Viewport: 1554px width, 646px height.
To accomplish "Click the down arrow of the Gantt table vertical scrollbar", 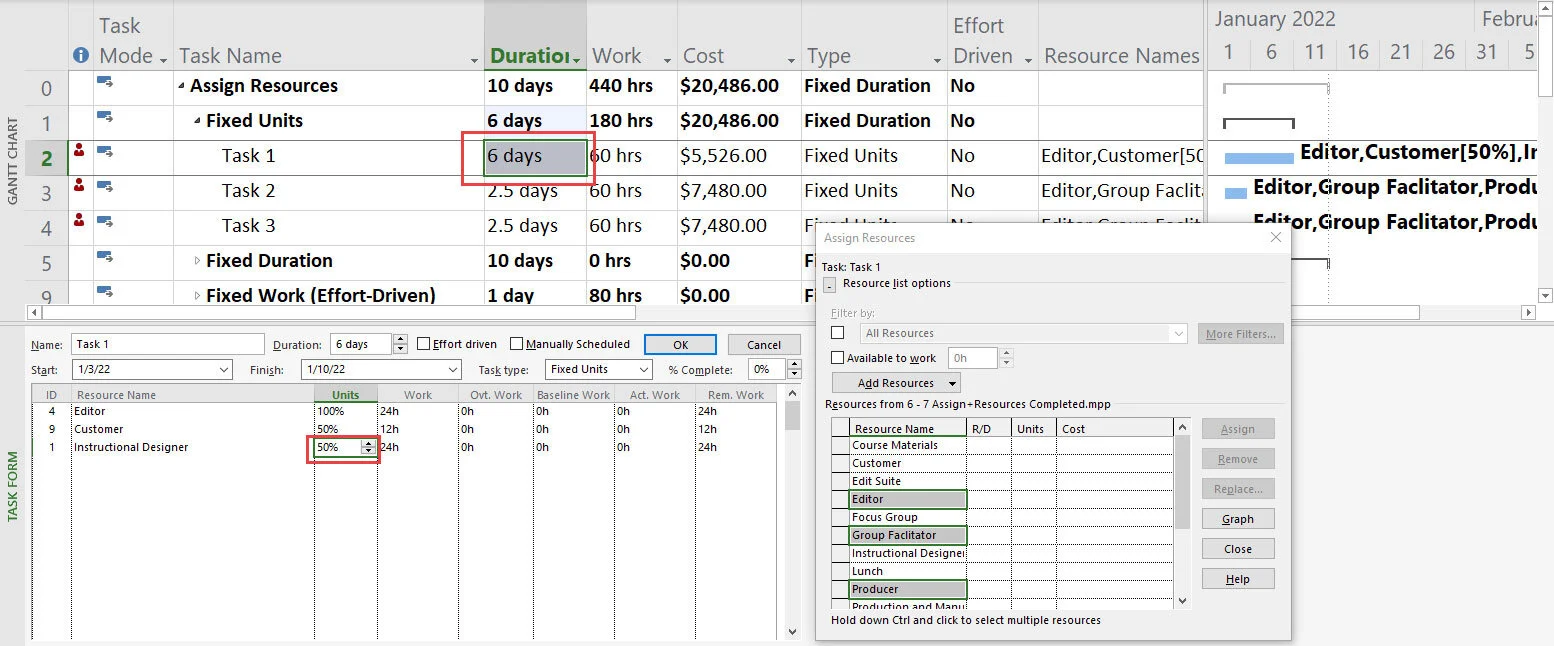I will coord(1546,296).
